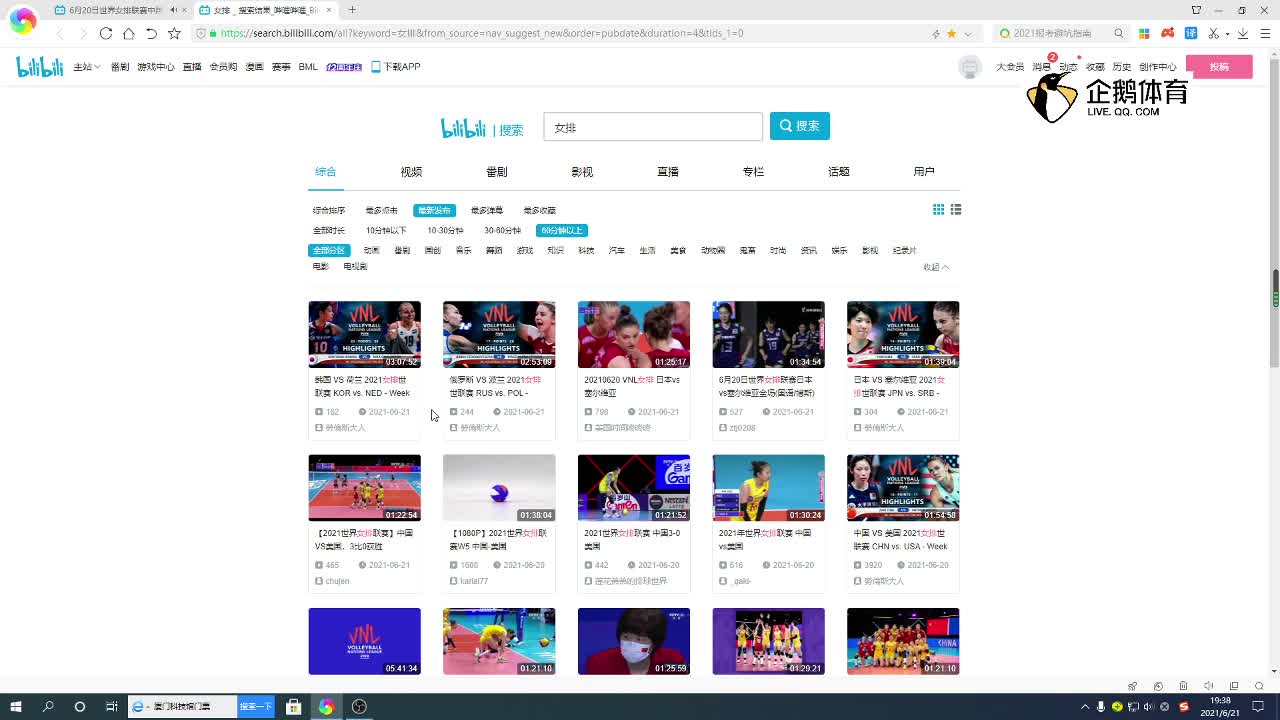Screen dimensions: 1280x720
Task: Open the scissors screenshot tool dropdown arrow
Action: click(x=1226, y=33)
